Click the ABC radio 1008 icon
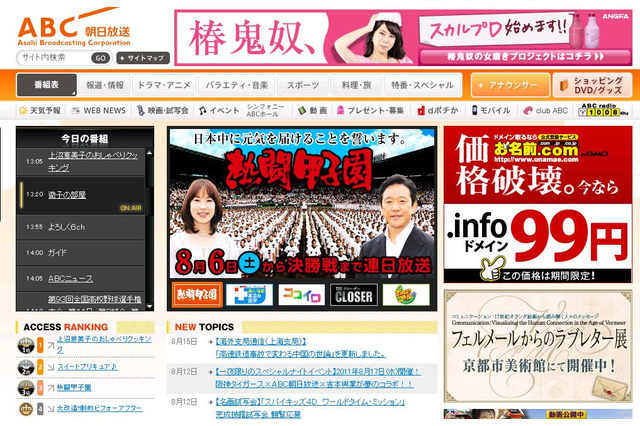This screenshot has width=640, height=426. point(603,110)
